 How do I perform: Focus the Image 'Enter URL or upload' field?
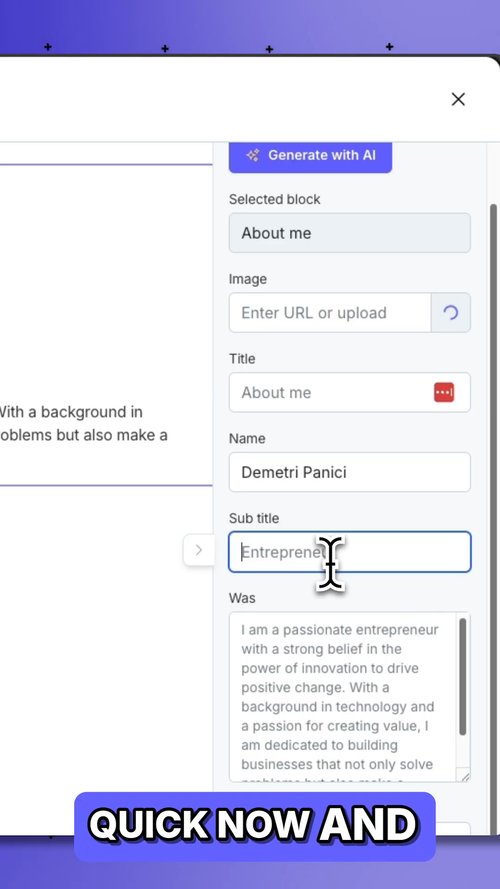[x=330, y=313]
